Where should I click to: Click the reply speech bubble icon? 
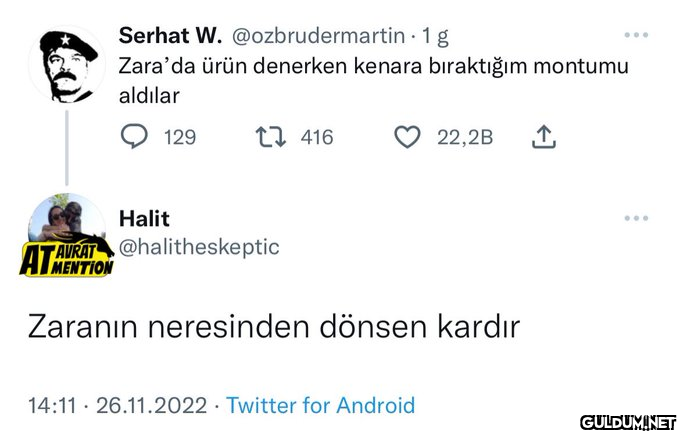point(134,137)
